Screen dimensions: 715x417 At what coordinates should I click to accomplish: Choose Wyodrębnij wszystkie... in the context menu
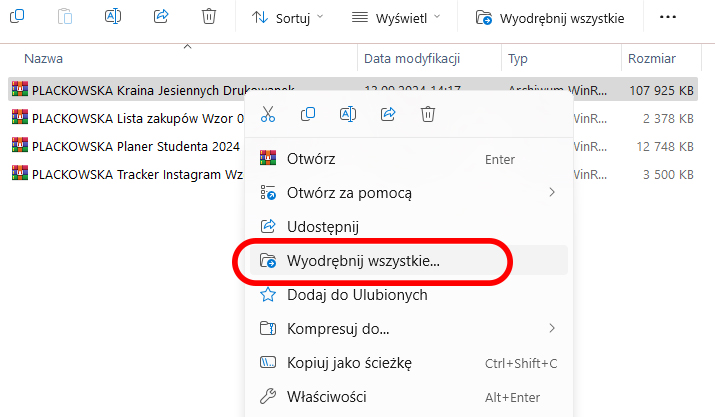pos(409,261)
